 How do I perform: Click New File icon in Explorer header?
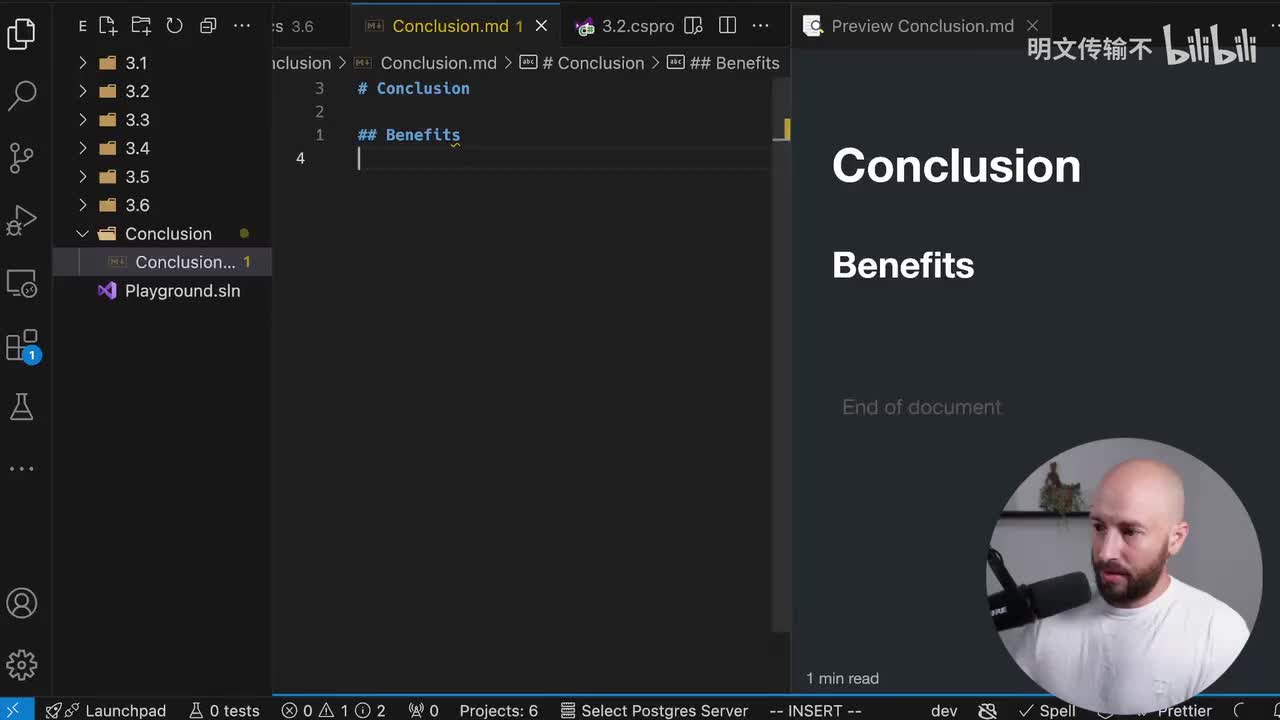(108, 26)
